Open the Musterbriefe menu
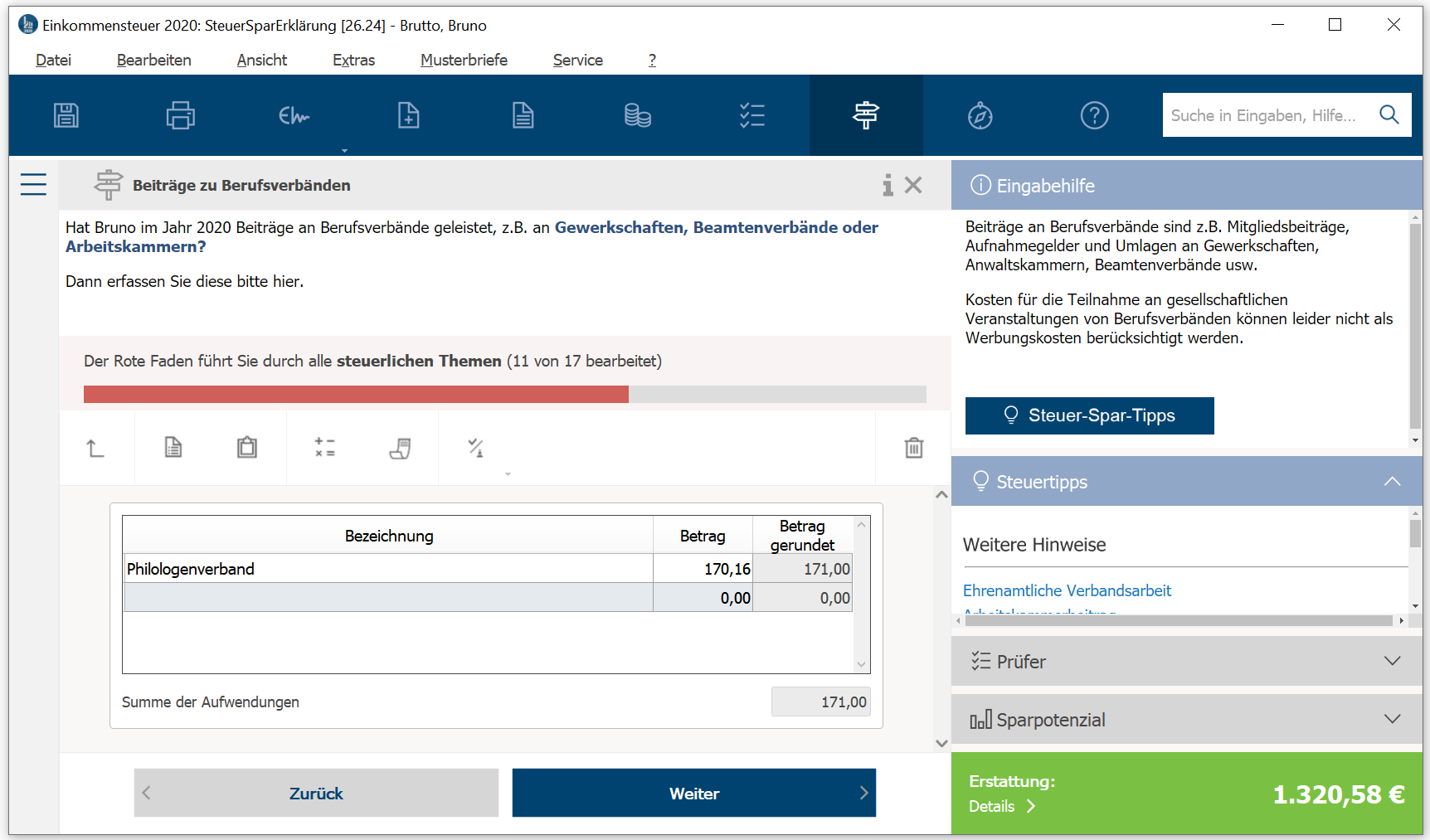The width and height of the screenshot is (1430, 840). tap(464, 61)
